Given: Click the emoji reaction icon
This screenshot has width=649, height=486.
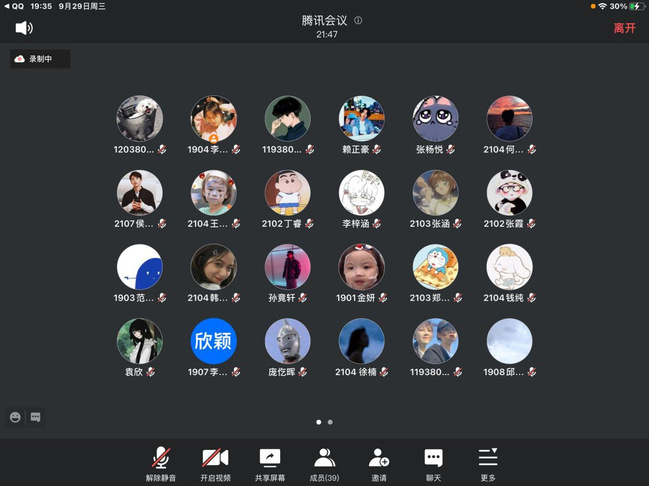Looking at the screenshot, I should [16, 417].
